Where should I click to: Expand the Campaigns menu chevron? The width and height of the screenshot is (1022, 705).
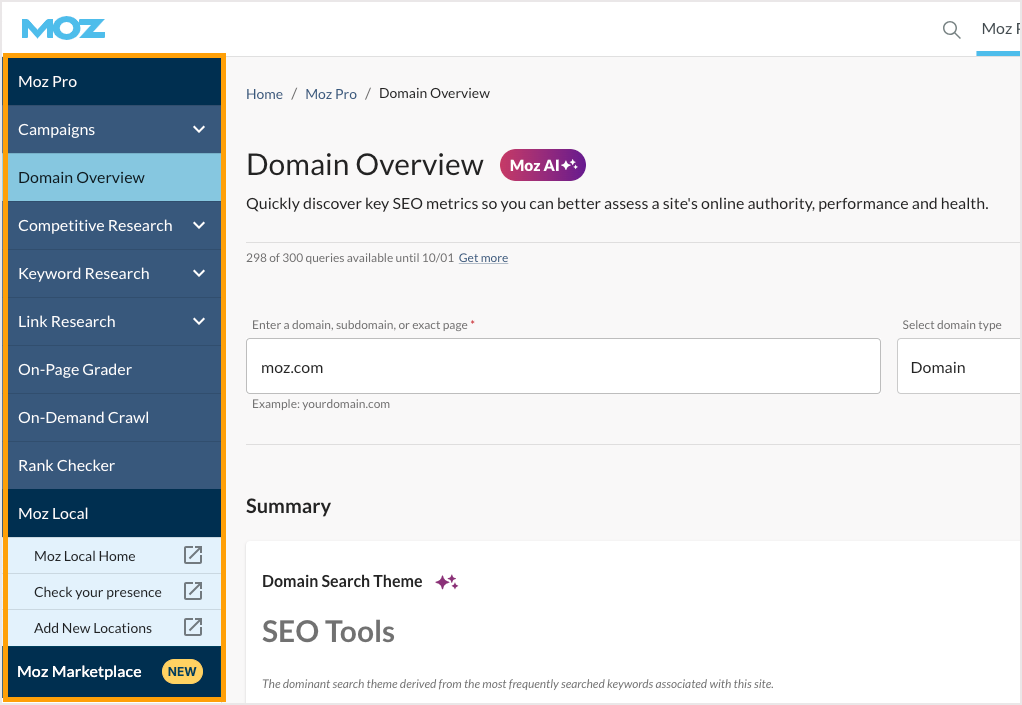199,130
